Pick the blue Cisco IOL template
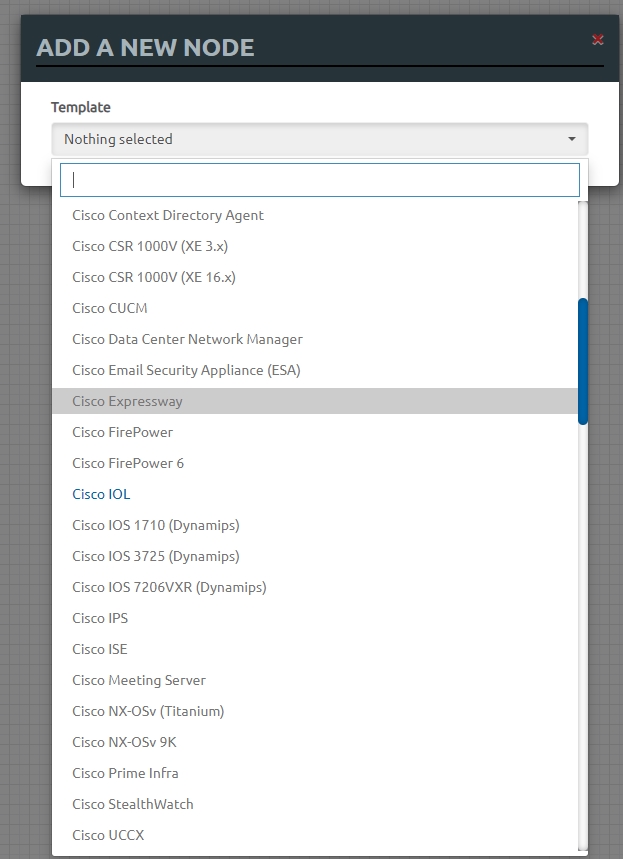Image resolution: width=623 pixels, height=859 pixels. point(315,494)
